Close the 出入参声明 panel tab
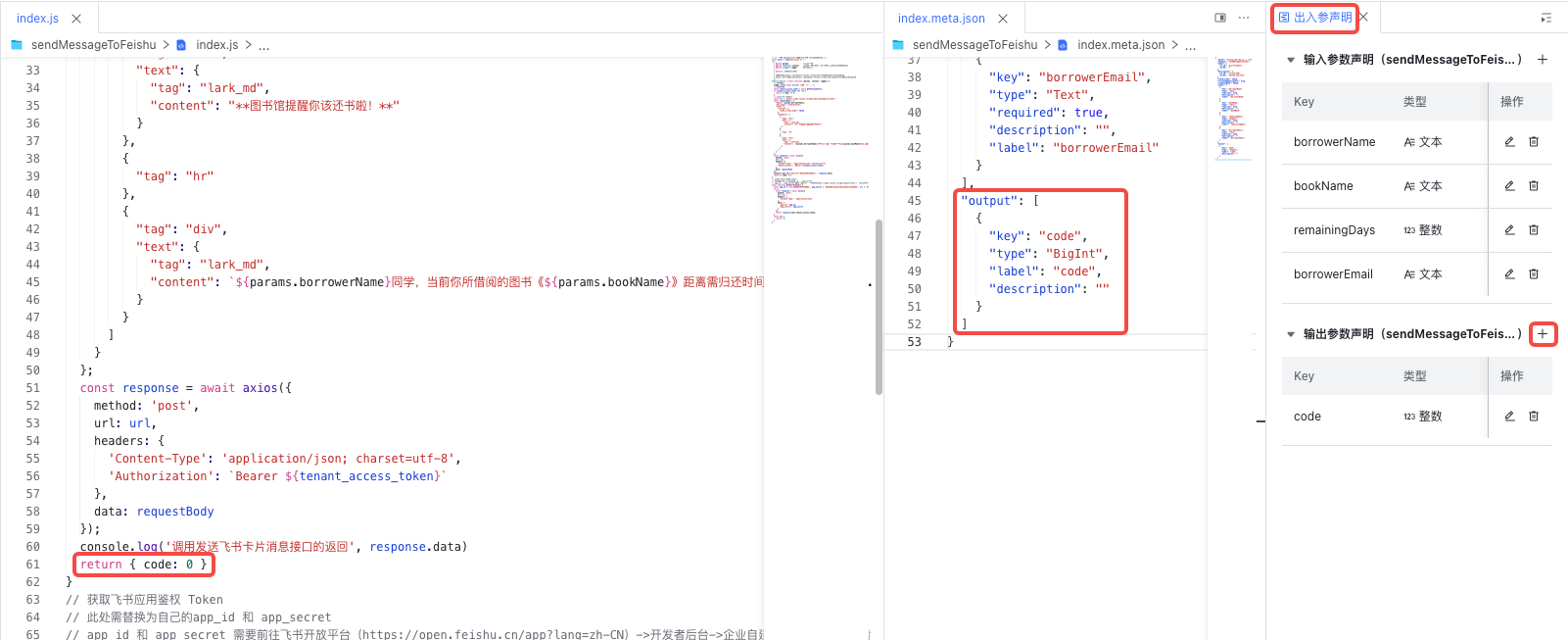Image resolution: width=1568 pixels, height=640 pixels. pos(1363,18)
